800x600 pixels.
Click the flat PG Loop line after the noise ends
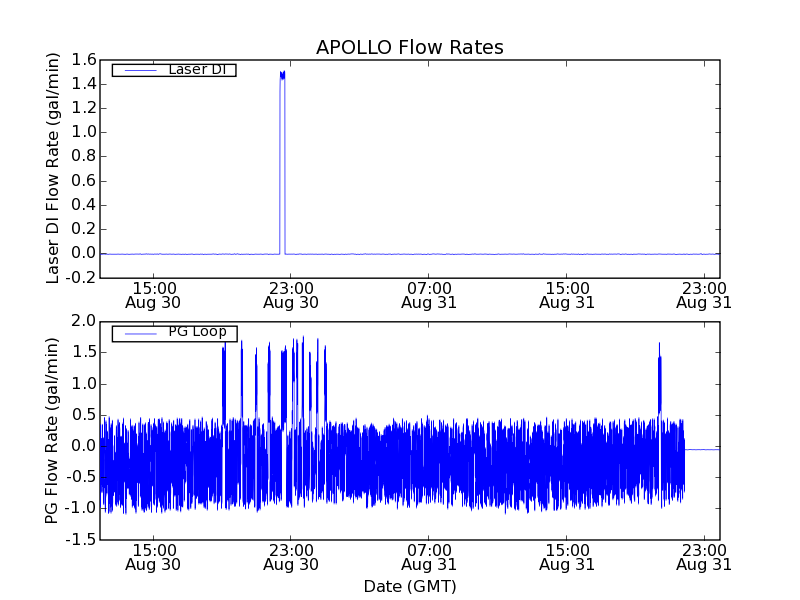[x=702, y=449]
